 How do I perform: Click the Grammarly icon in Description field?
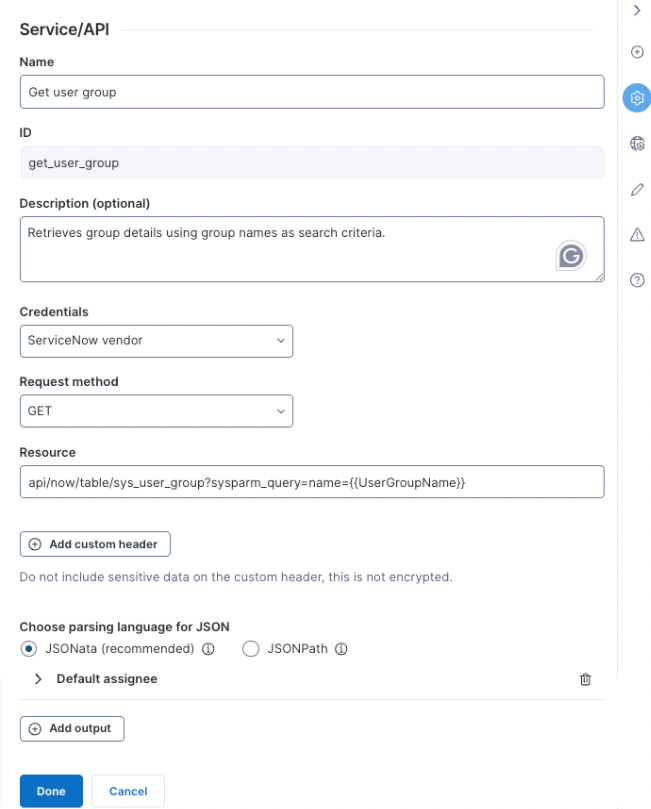pos(571,257)
